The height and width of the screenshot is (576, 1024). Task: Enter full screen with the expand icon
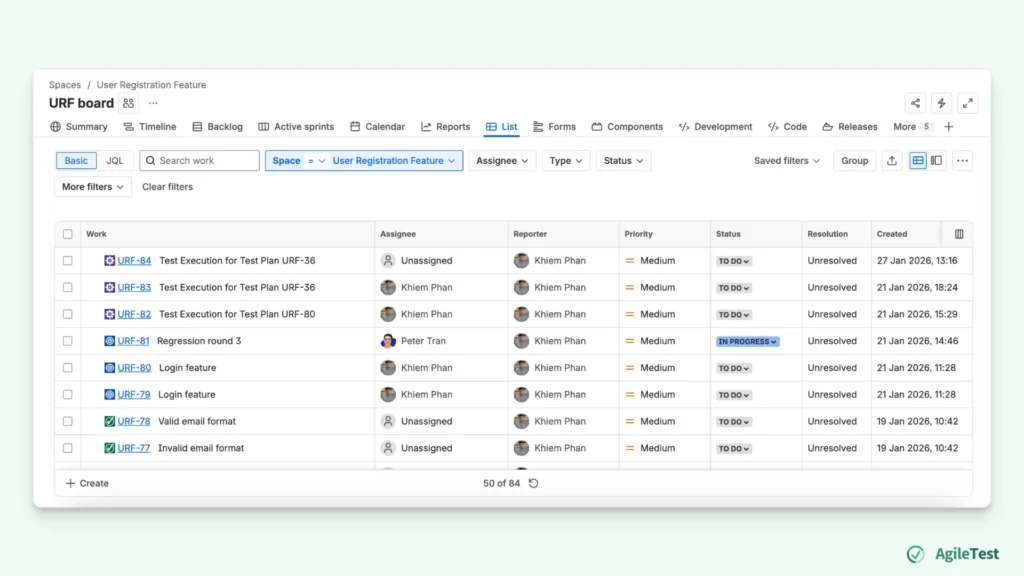pos(967,103)
